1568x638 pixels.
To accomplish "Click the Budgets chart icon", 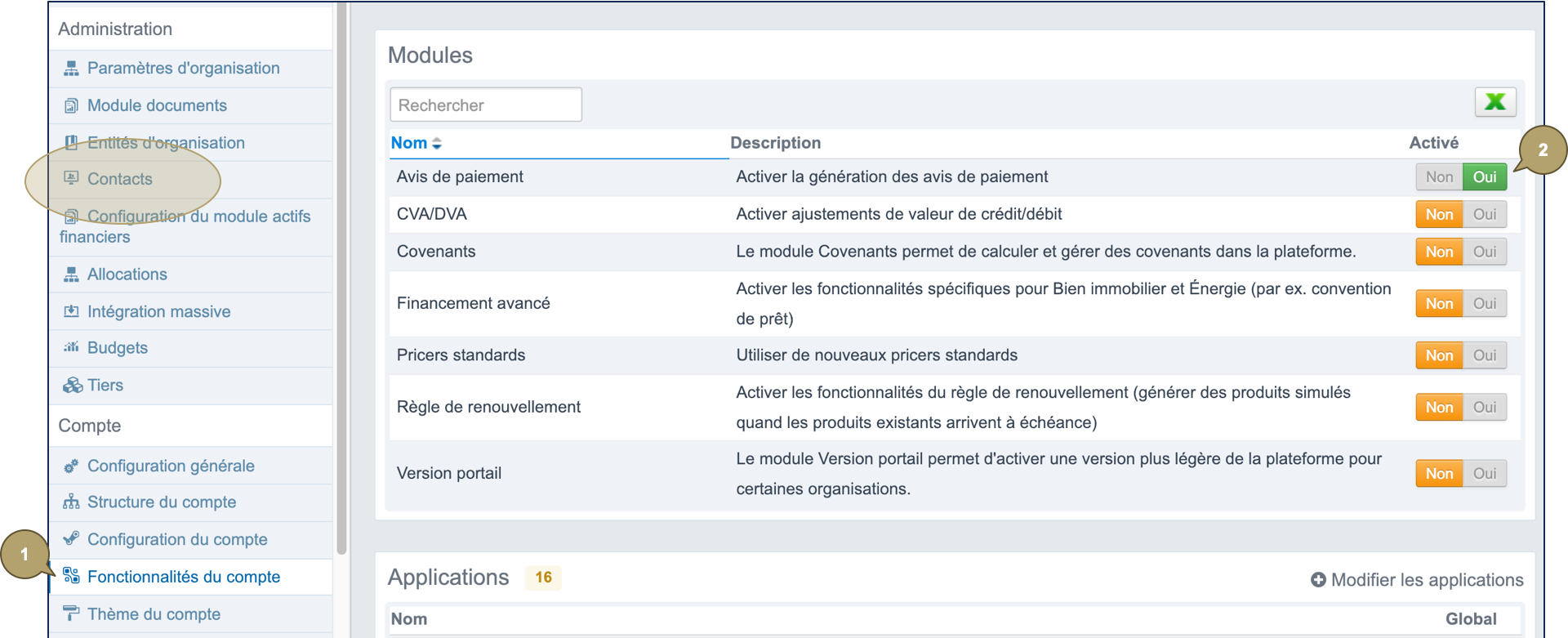I will tap(71, 347).
